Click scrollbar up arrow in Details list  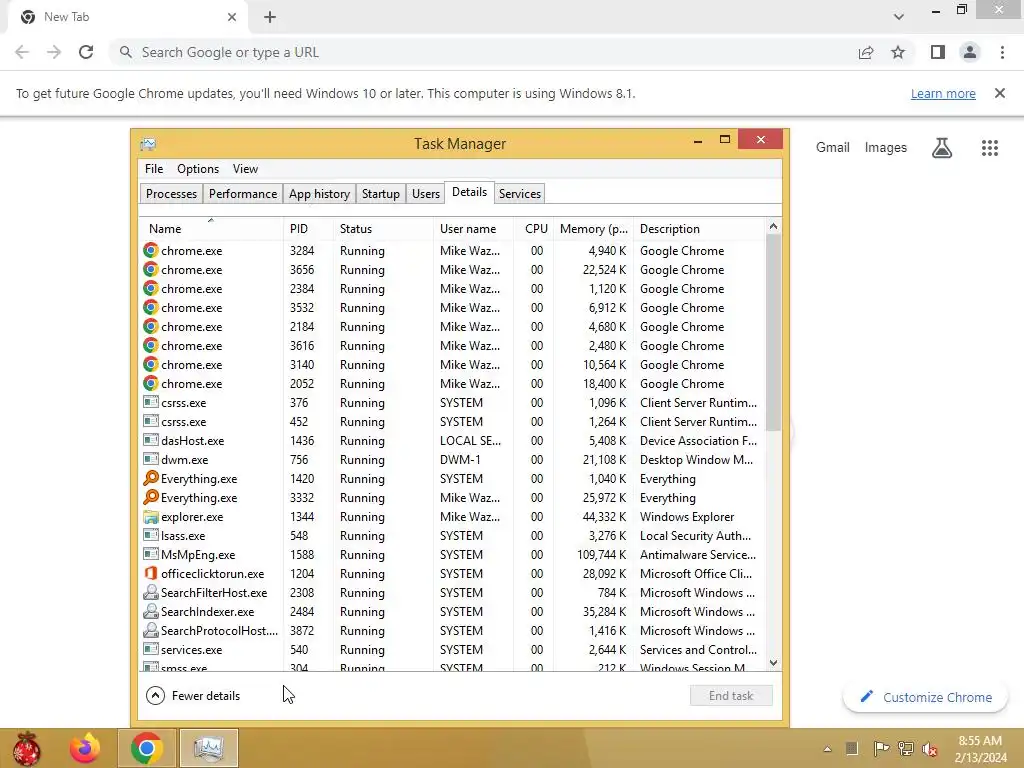coord(773,227)
